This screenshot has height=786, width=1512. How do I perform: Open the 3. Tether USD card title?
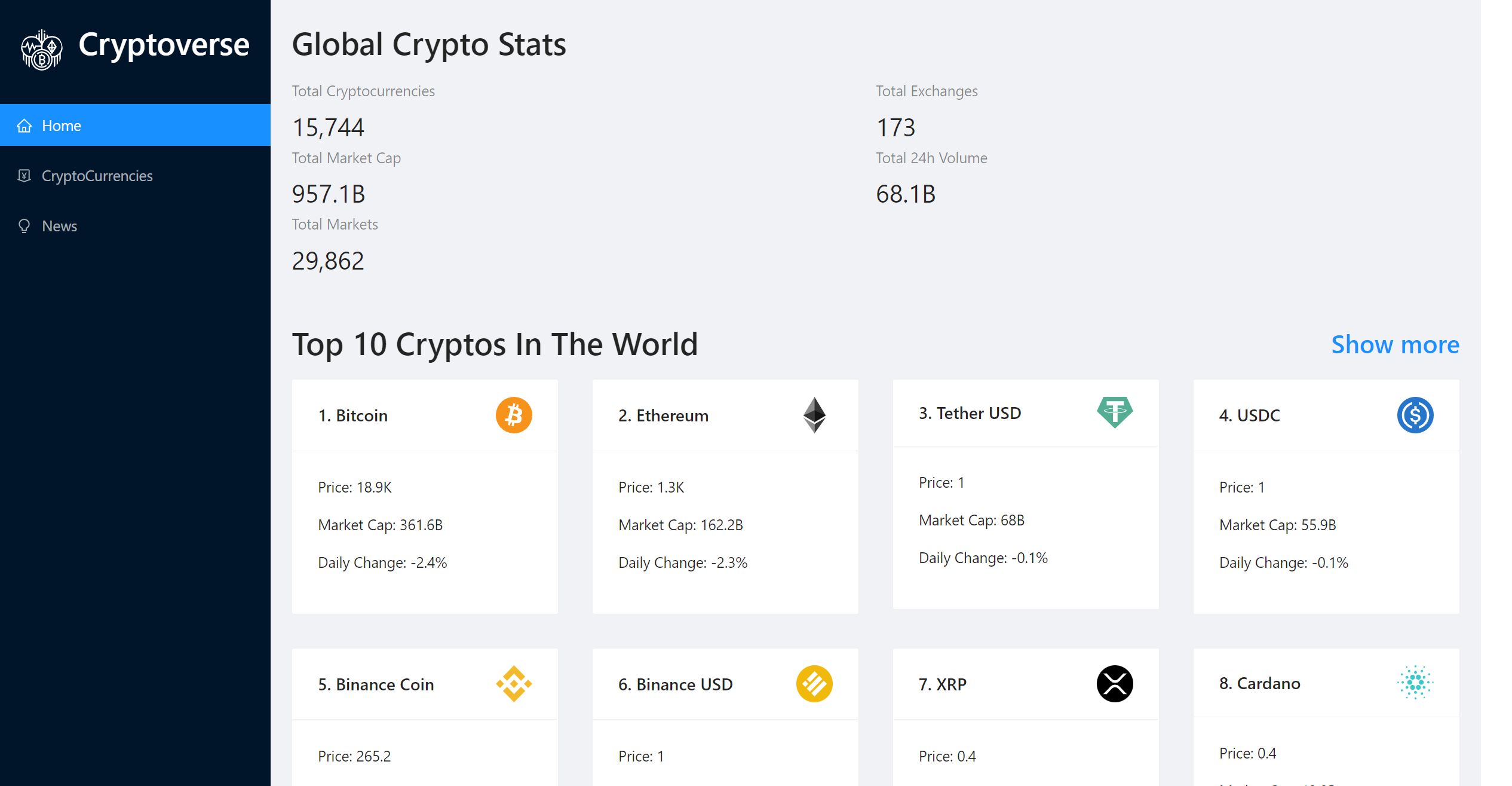click(x=970, y=413)
